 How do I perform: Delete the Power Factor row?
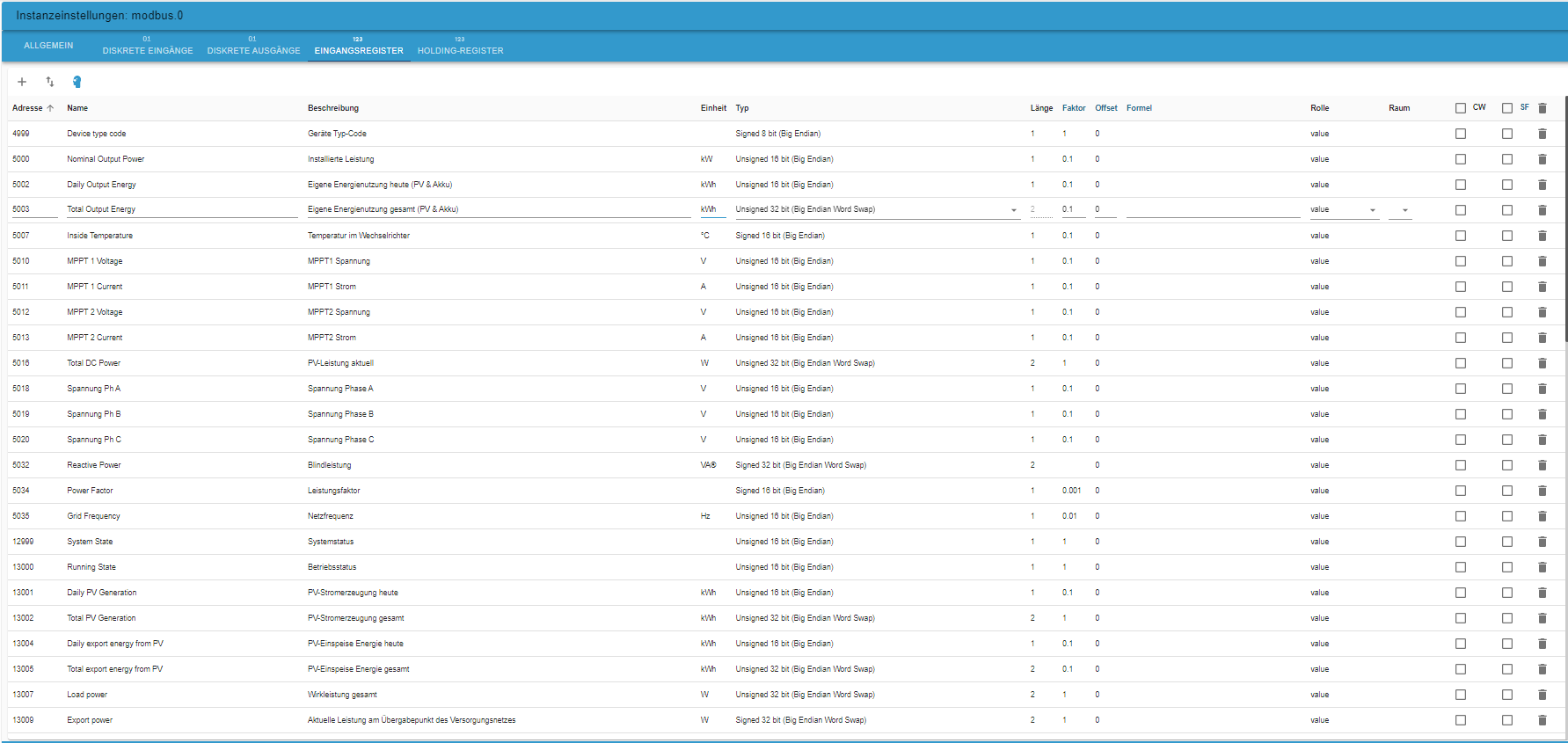coord(1542,491)
